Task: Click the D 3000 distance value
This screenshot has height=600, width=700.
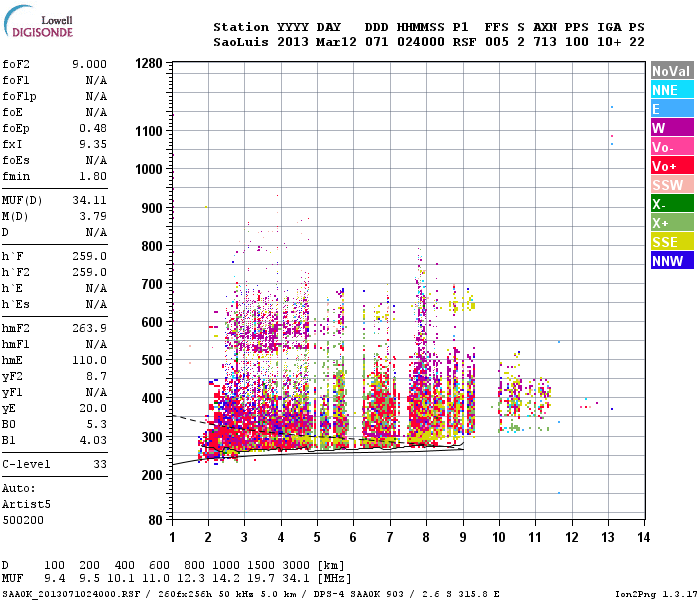Action: pos(296,565)
